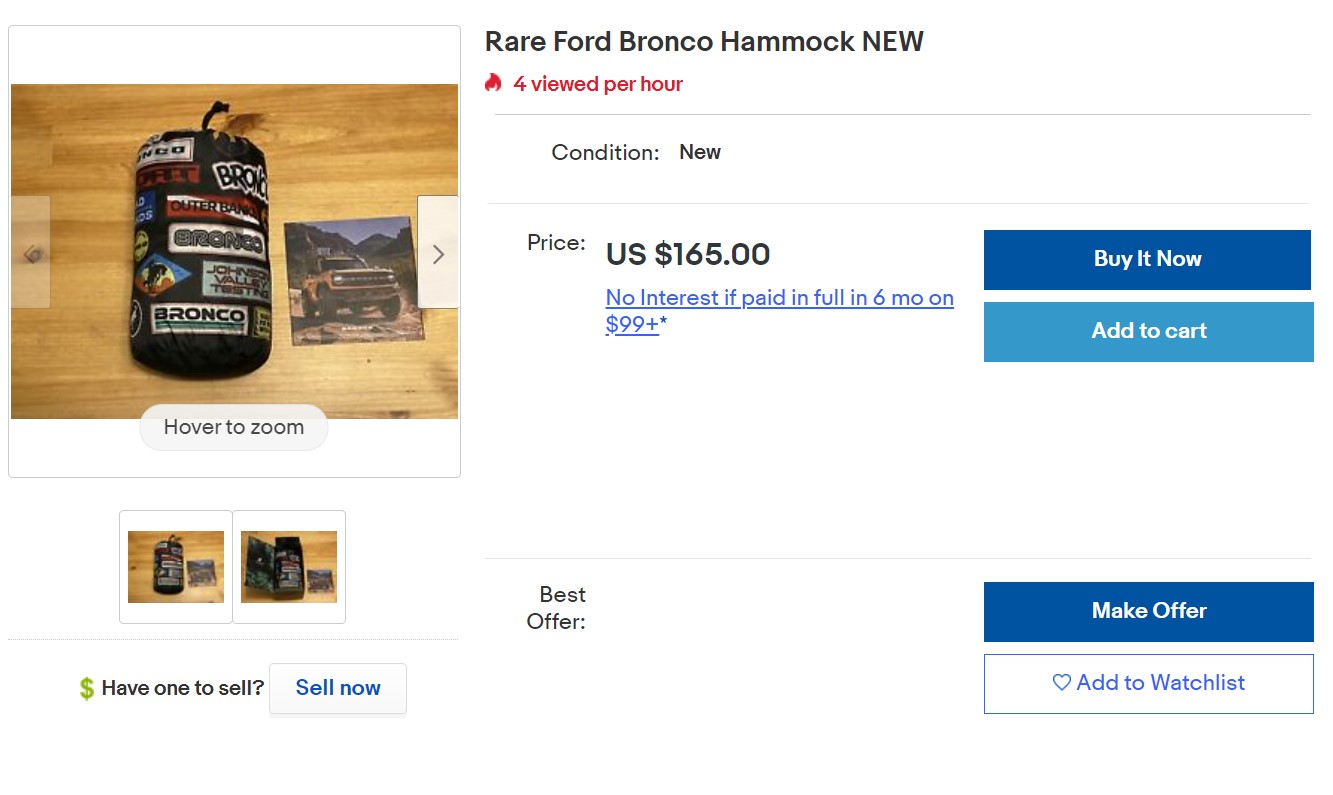
Task: Click the Sell now button
Action: pyautogui.click(x=338, y=688)
